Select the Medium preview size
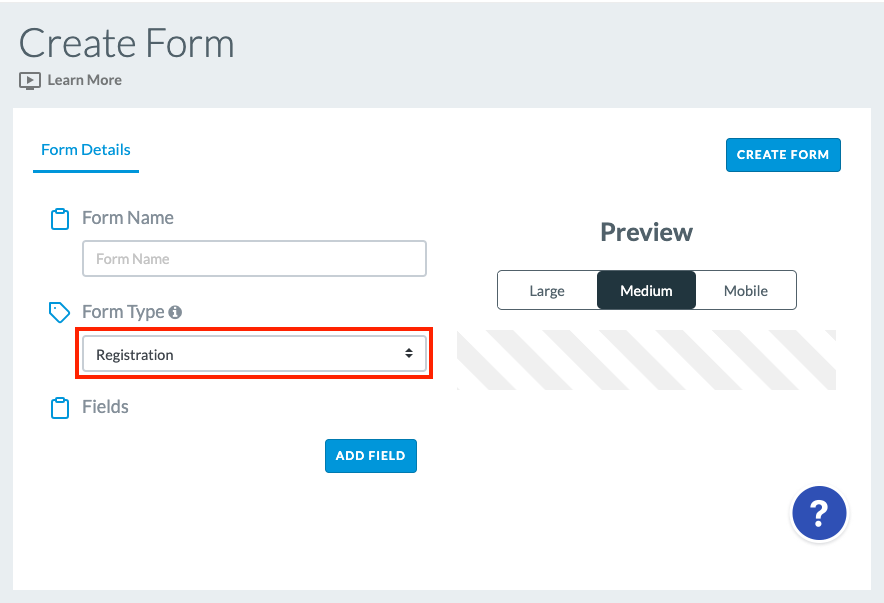 pyautogui.click(x=646, y=290)
